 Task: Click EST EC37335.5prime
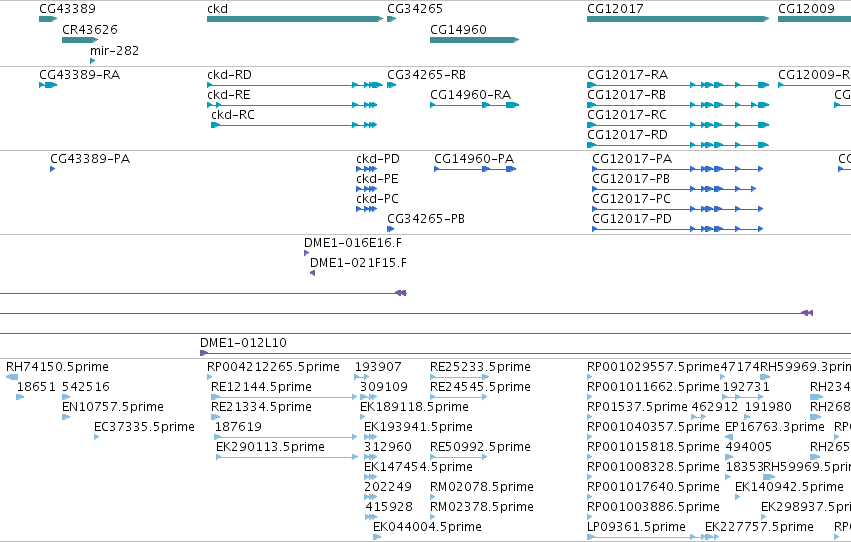pos(97,437)
